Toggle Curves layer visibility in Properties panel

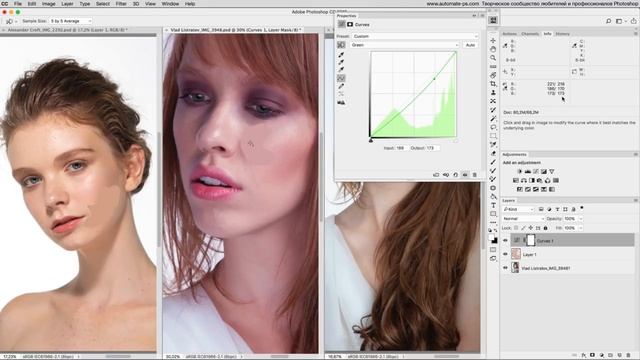465,175
